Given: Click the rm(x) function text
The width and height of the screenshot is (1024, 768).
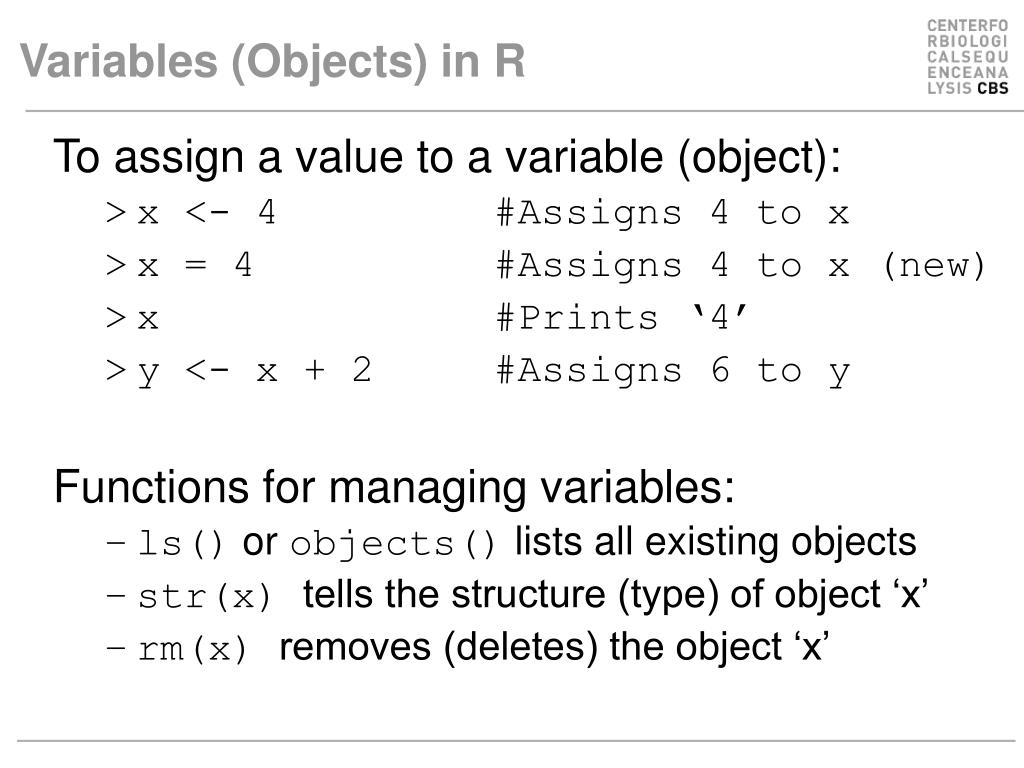Looking at the screenshot, I should [193, 649].
